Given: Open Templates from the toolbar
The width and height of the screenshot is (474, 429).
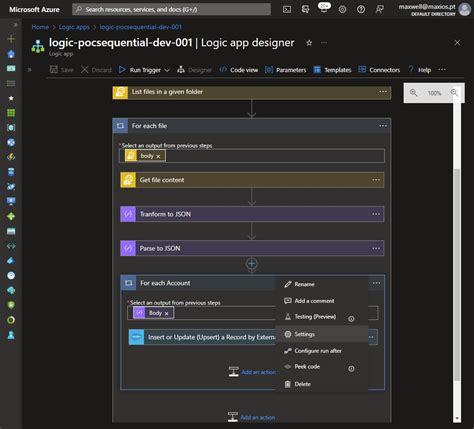Looking at the screenshot, I should pyautogui.click(x=332, y=70).
